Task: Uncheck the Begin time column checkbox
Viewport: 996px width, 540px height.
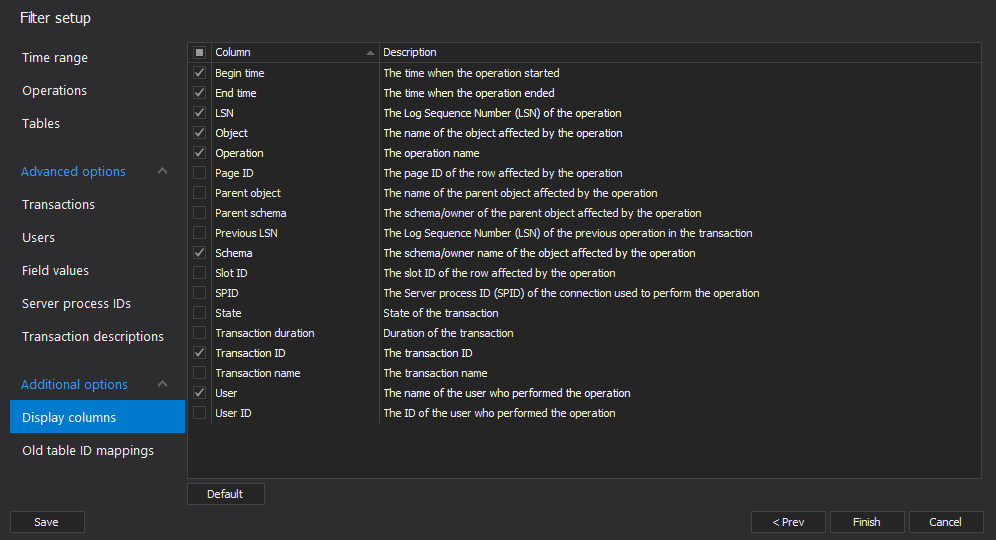Action: [199, 72]
